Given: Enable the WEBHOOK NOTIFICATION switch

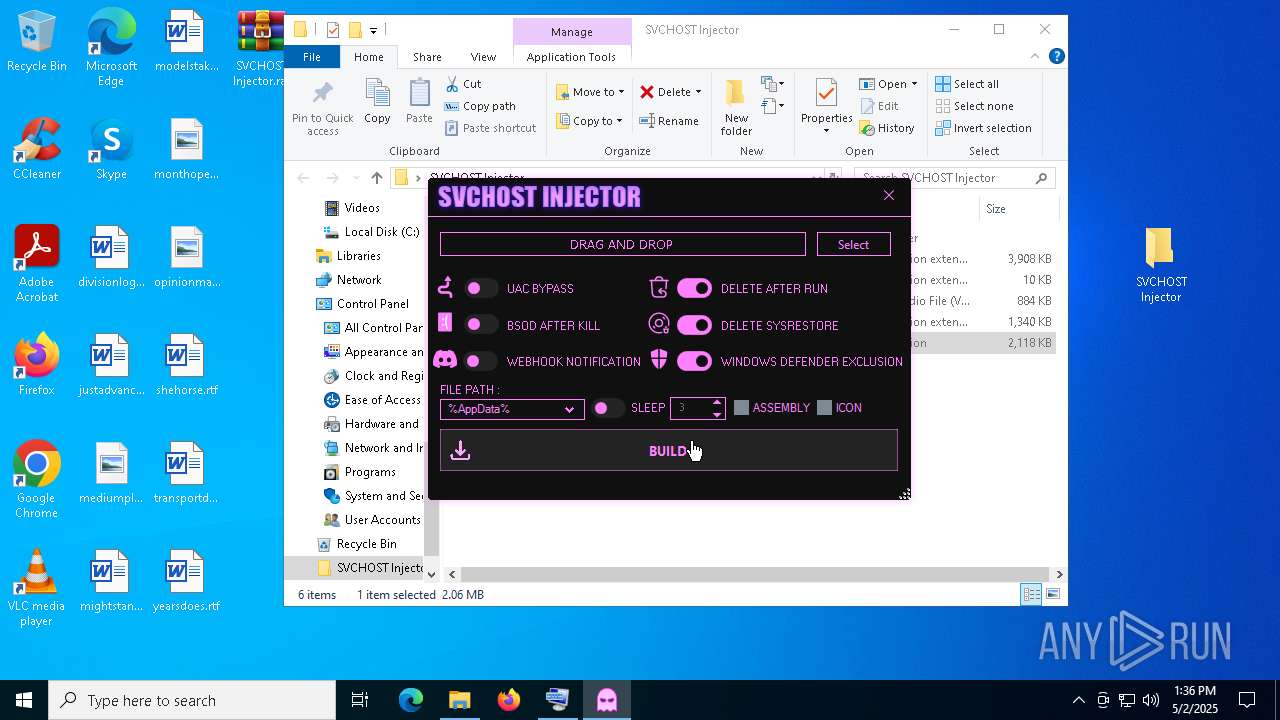Looking at the screenshot, I should point(481,361).
